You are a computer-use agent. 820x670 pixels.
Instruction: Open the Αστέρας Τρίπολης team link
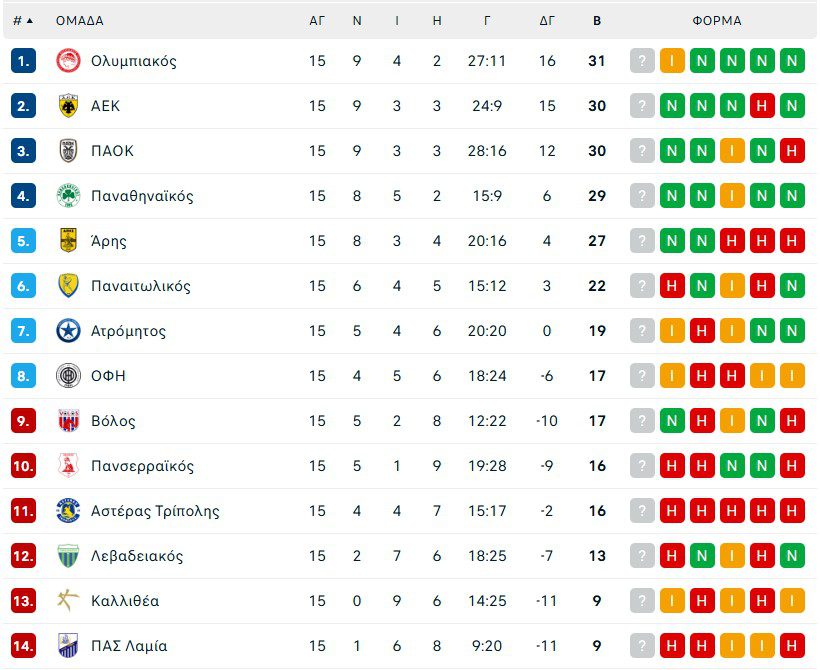click(x=154, y=511)
